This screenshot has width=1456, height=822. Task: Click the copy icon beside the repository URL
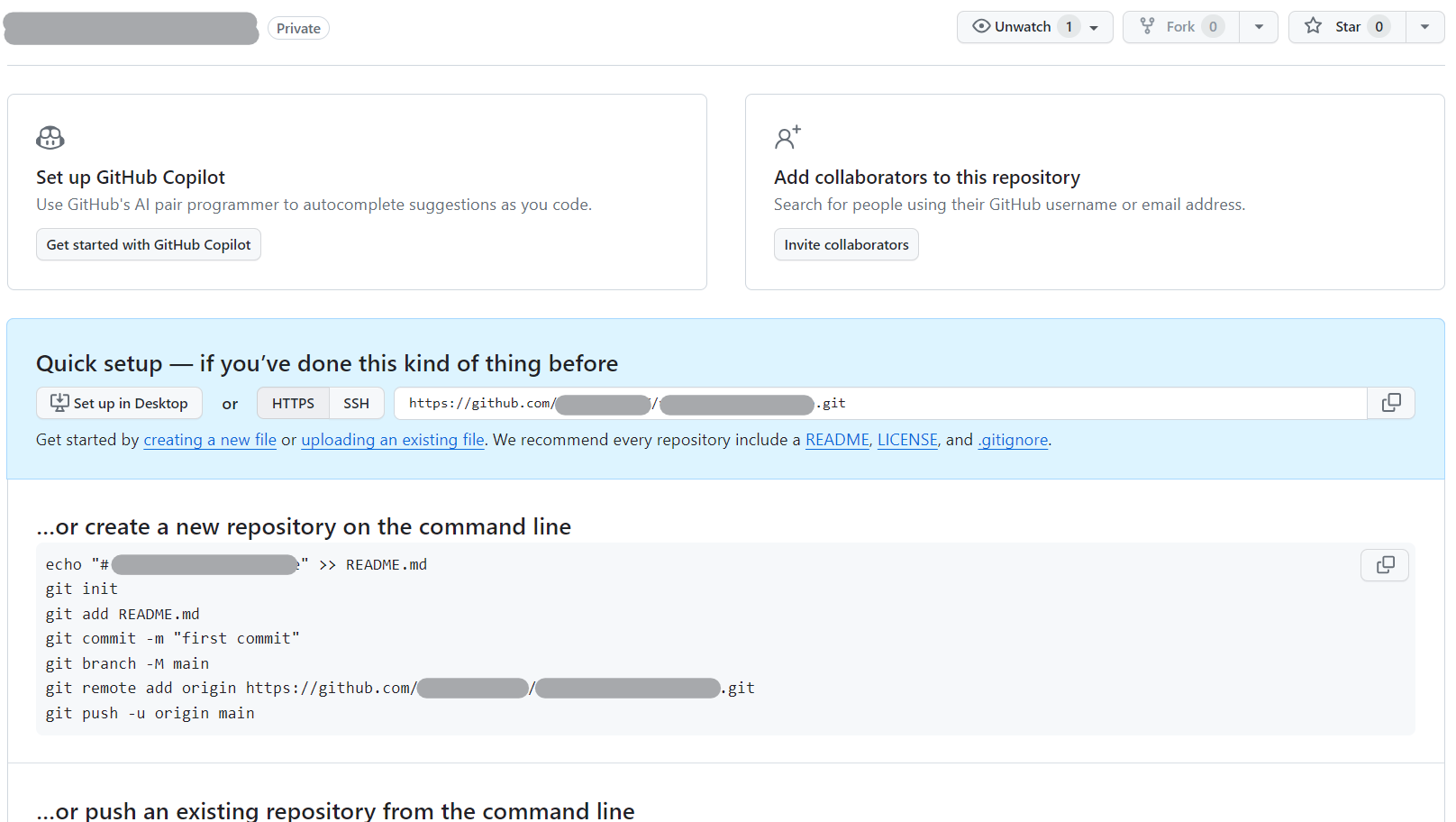click(x=1390, y=403)
